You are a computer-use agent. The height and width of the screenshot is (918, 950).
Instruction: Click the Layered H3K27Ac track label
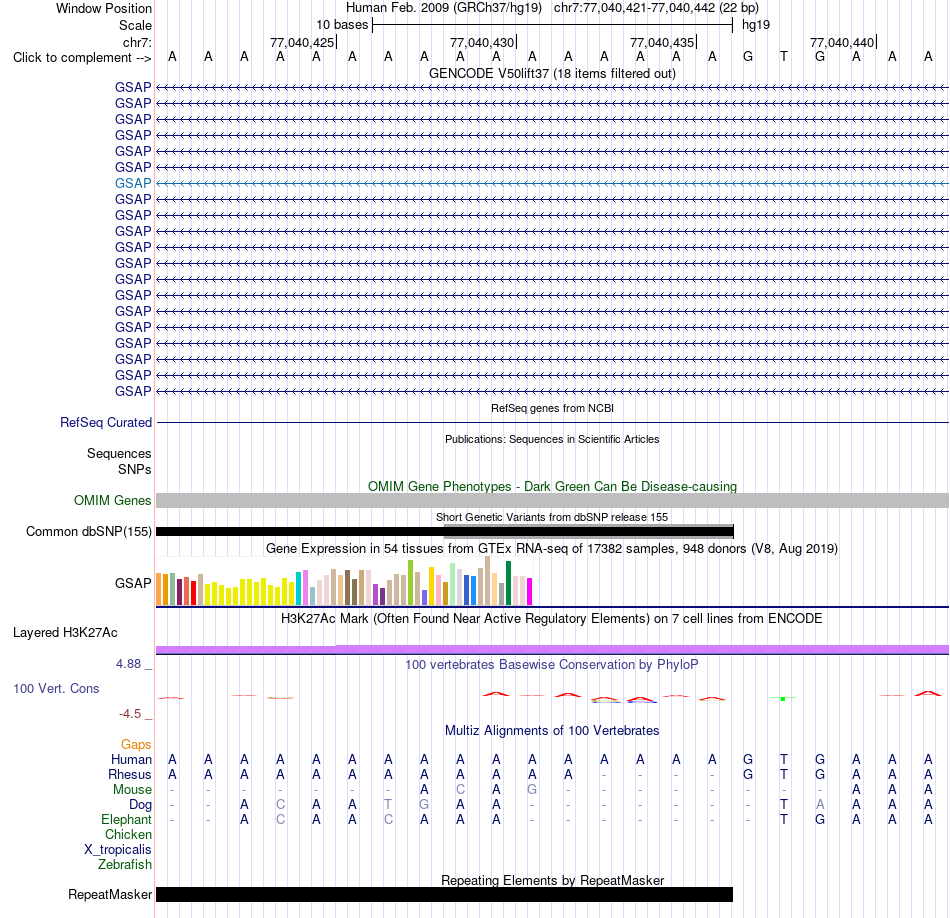coord(65,633)
